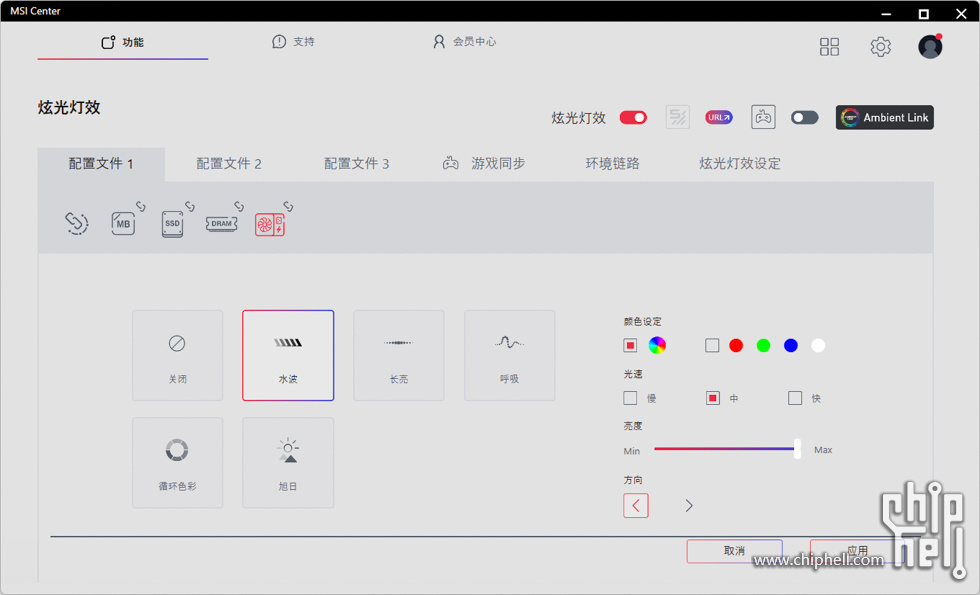980x595 pixels.
Task: Click the Ambient Link button
Action: coord(885,117)
